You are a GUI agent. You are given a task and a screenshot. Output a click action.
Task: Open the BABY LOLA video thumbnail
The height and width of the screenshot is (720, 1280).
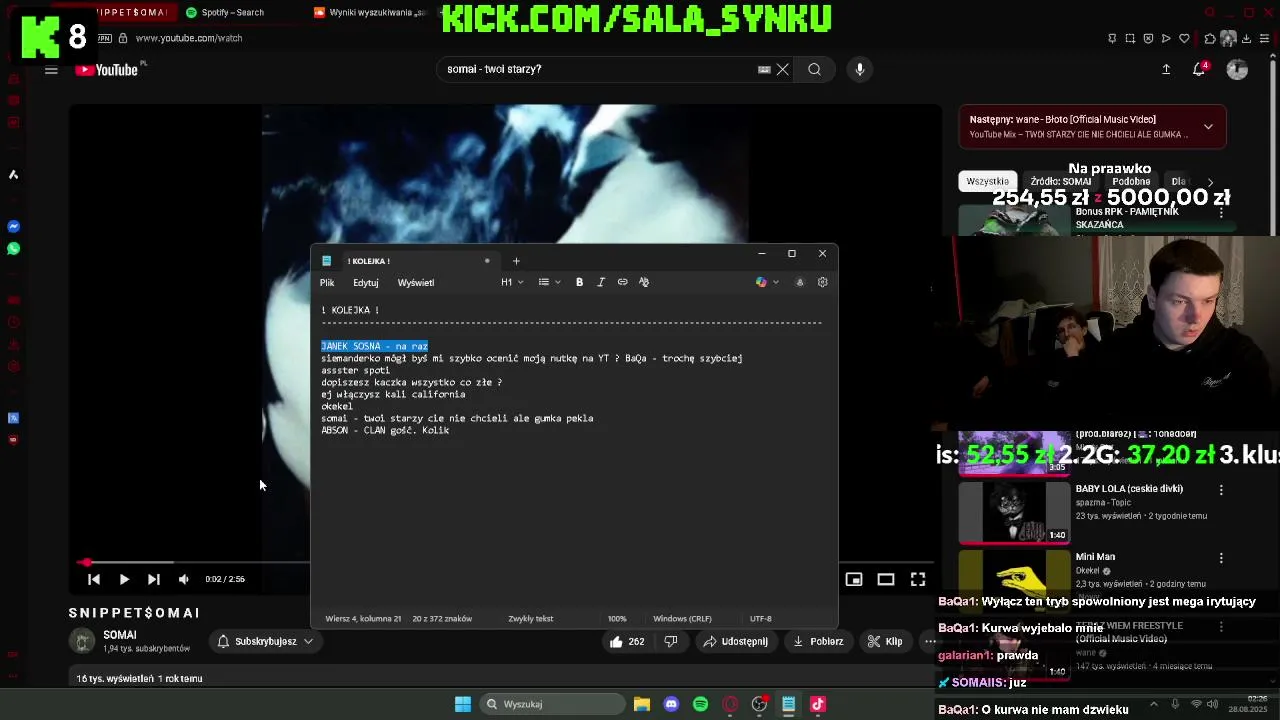[1014, 512]
